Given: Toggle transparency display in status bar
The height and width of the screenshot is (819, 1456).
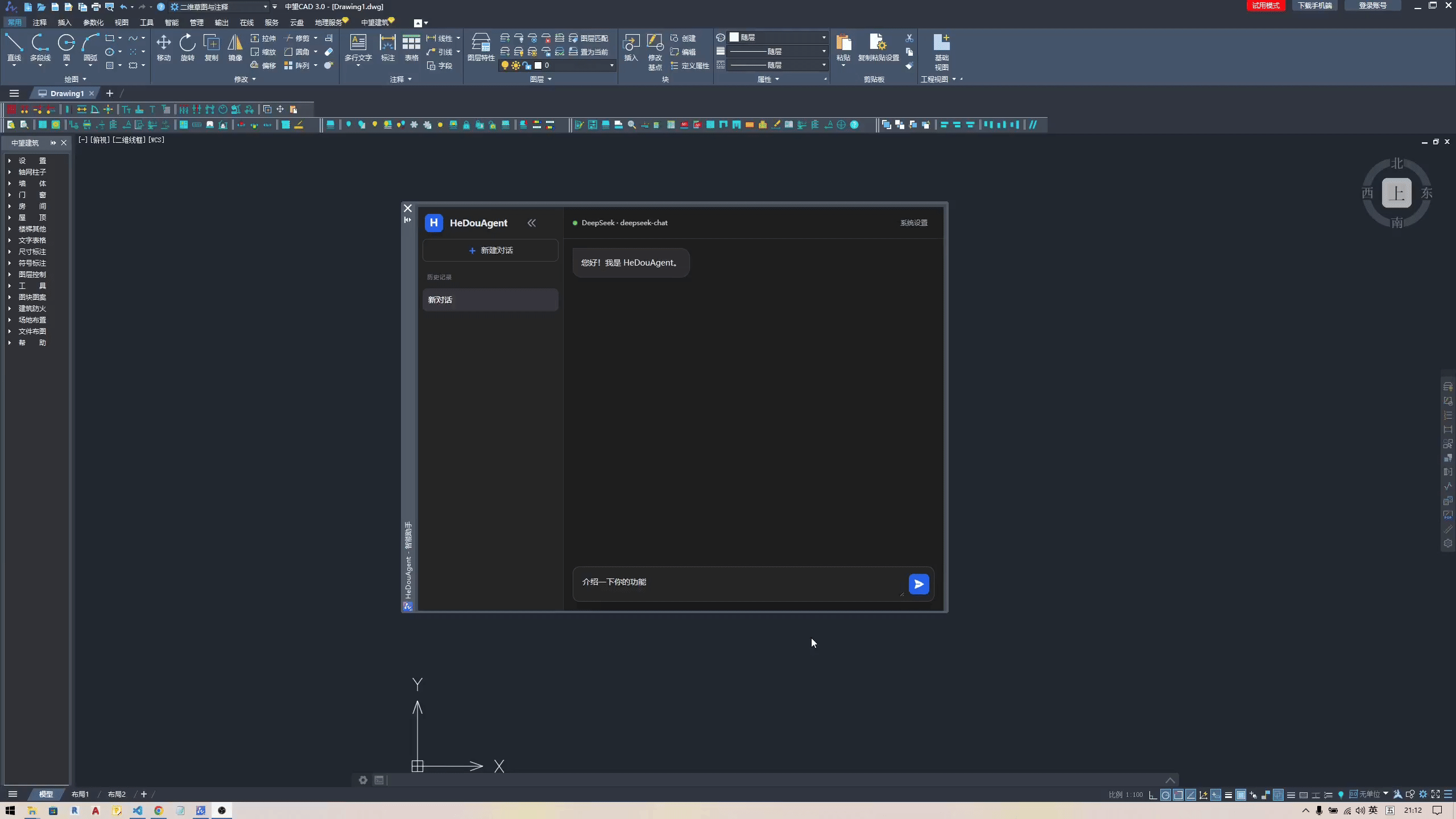Looking at the screenshot, I should (x=1240, y=795).
